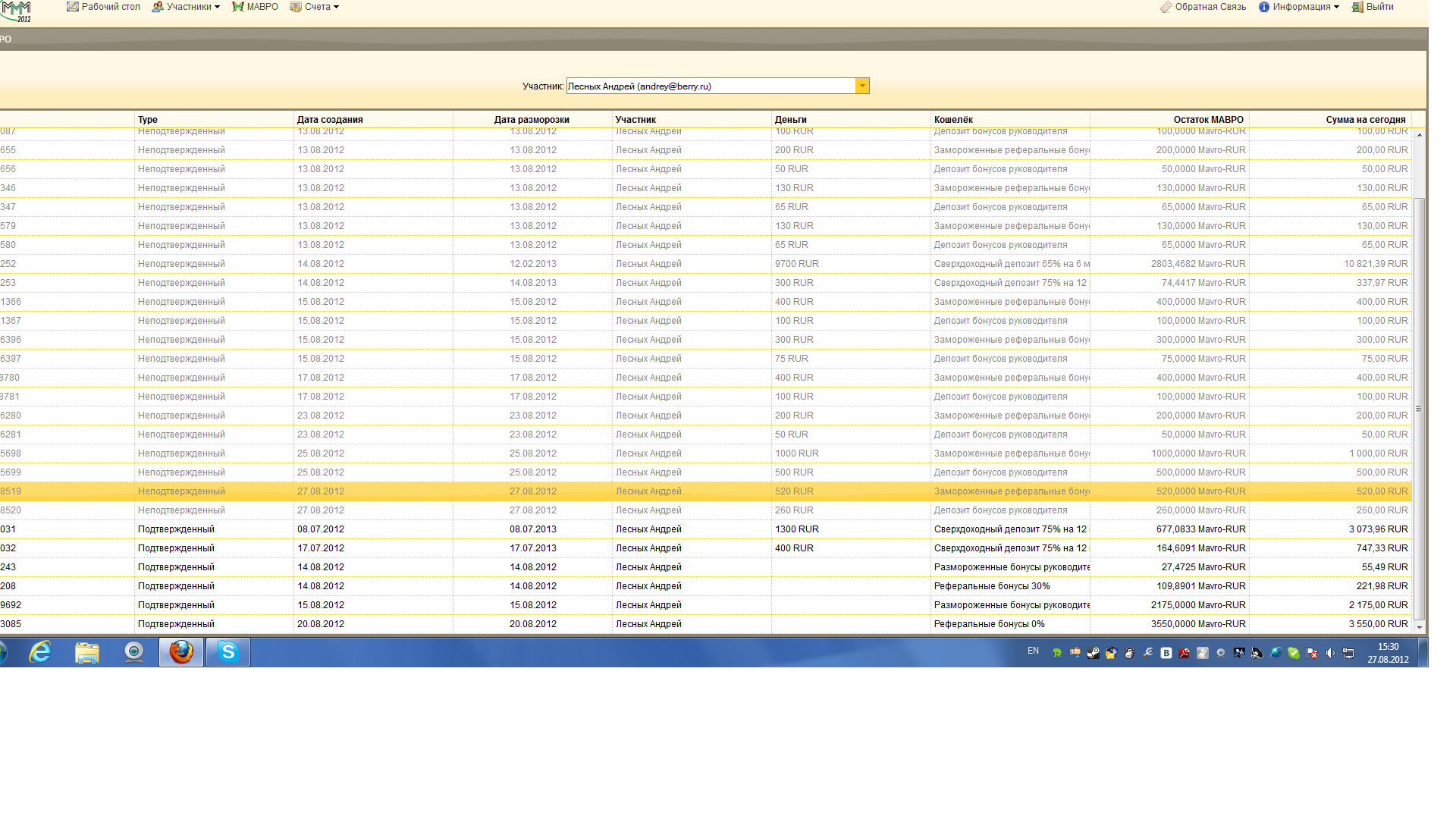Select the row with 1300 RUR
1456x819 pixels.
click(705, 529)
